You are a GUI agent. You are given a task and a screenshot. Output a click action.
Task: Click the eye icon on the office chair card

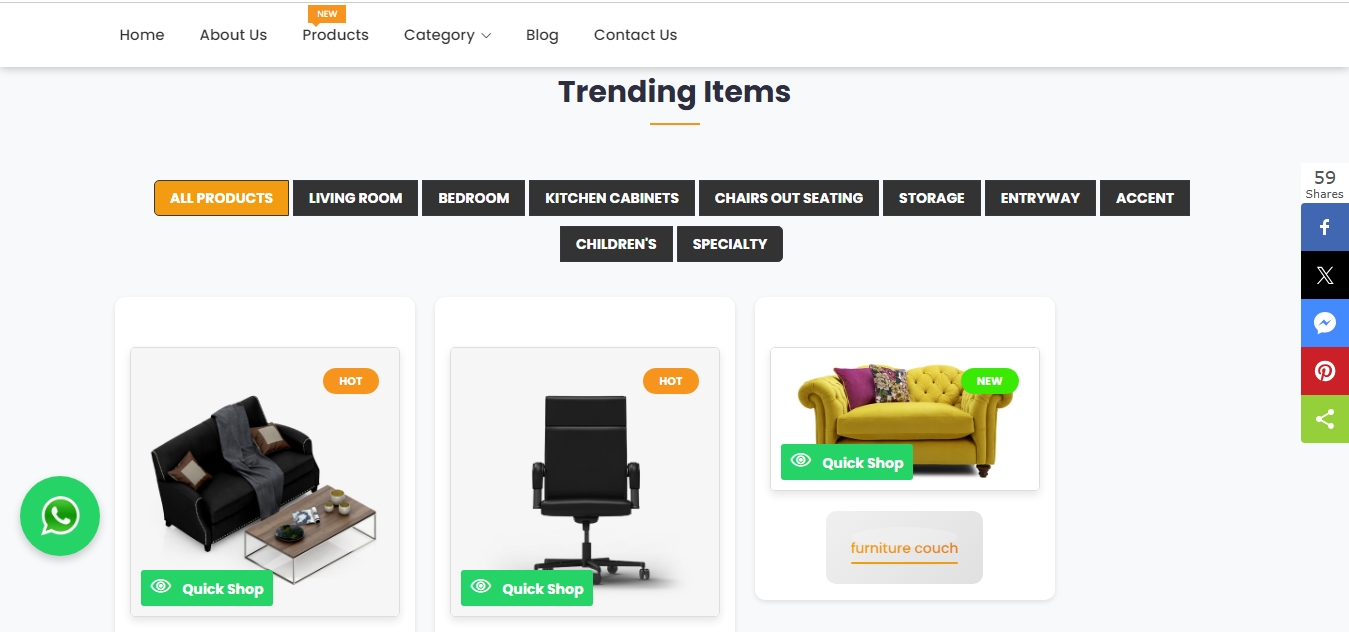coord(481,588)
